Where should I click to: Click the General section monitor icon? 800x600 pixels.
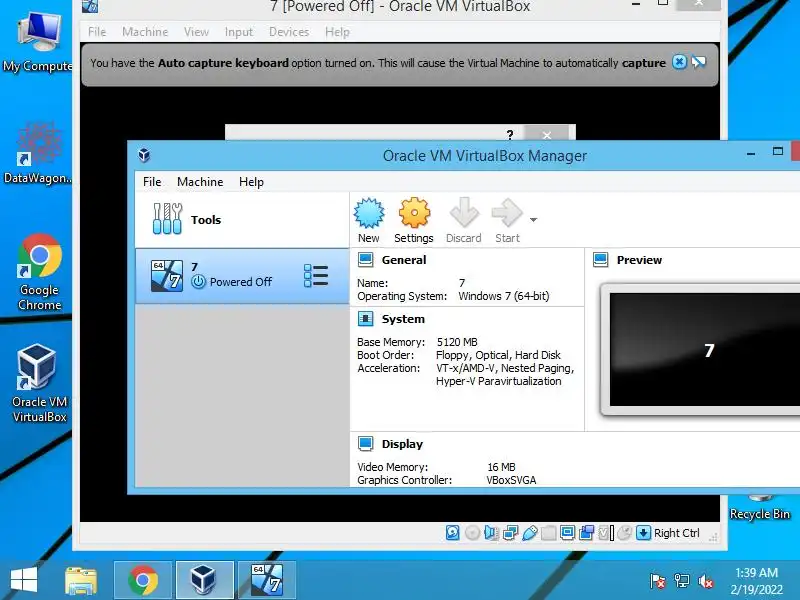click(365, 260)
